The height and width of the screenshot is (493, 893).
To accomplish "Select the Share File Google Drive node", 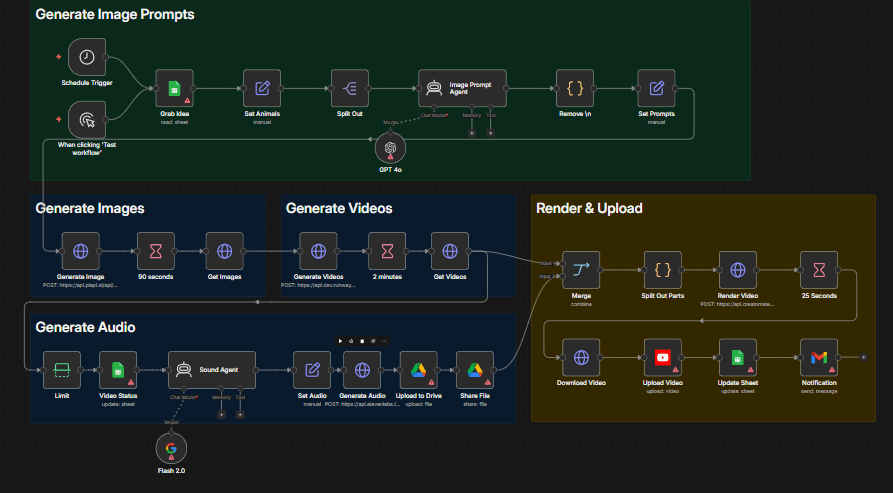I will (x=475, y=370).
